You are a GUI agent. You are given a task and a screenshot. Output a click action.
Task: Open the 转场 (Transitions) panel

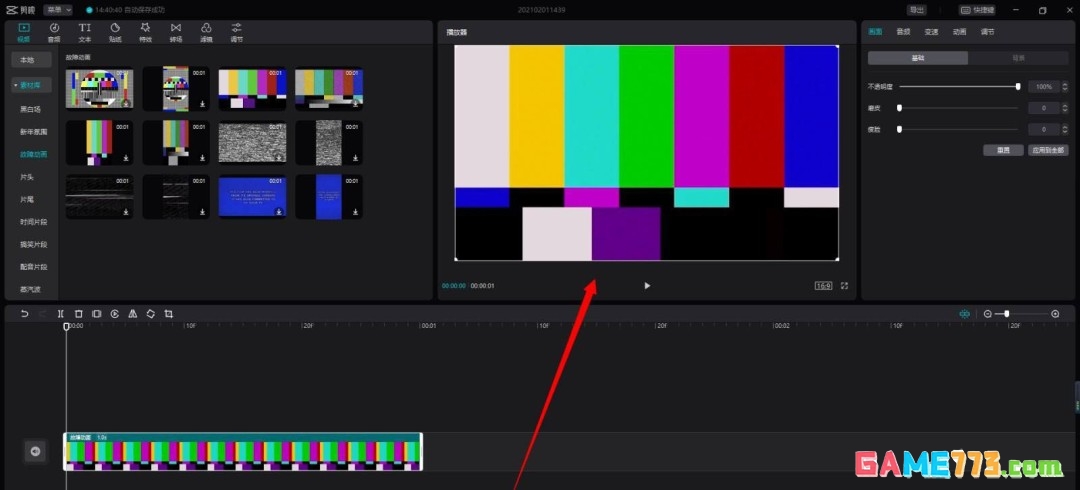[x=176, y=32]
